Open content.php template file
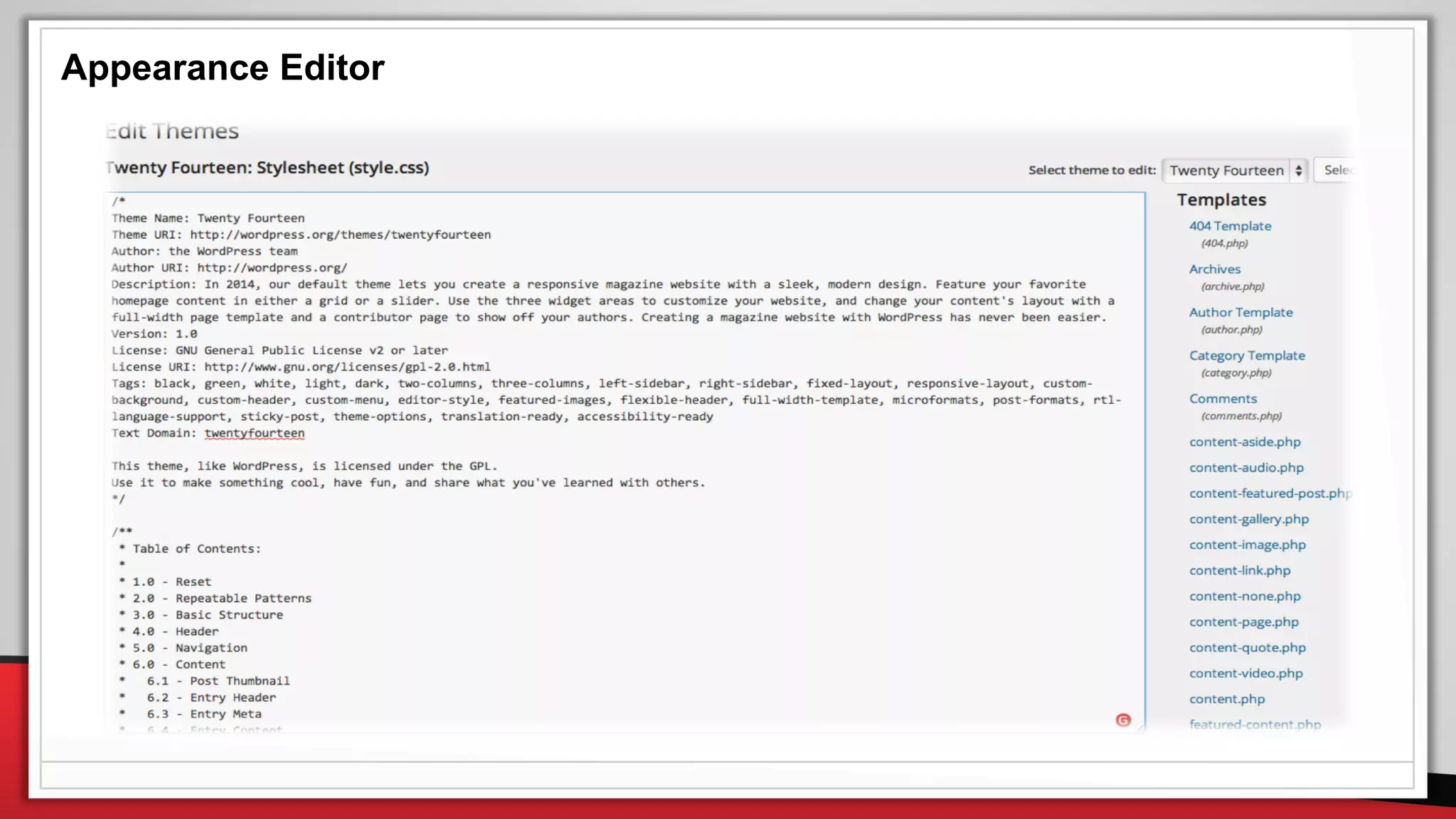This screenshot has width=1456, height=819. 1227,699
